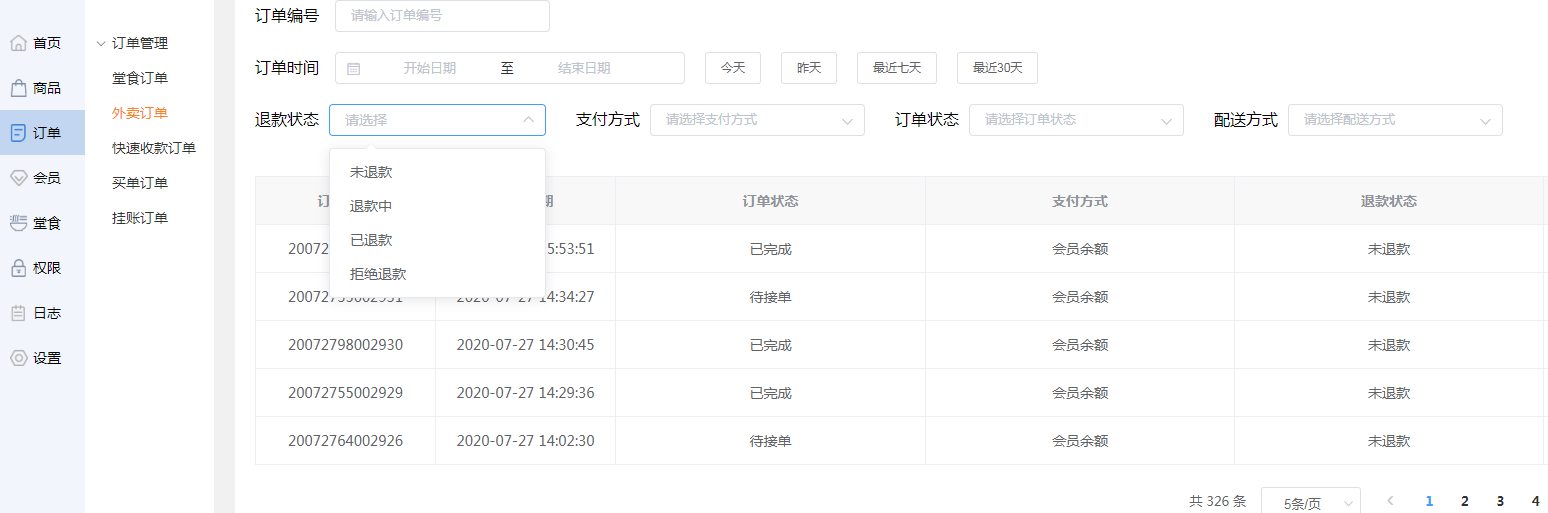This screenshot has height=513, width=1548.
Task: Open the 首页 home icon in sidebar
Action: tap(18, 43)
